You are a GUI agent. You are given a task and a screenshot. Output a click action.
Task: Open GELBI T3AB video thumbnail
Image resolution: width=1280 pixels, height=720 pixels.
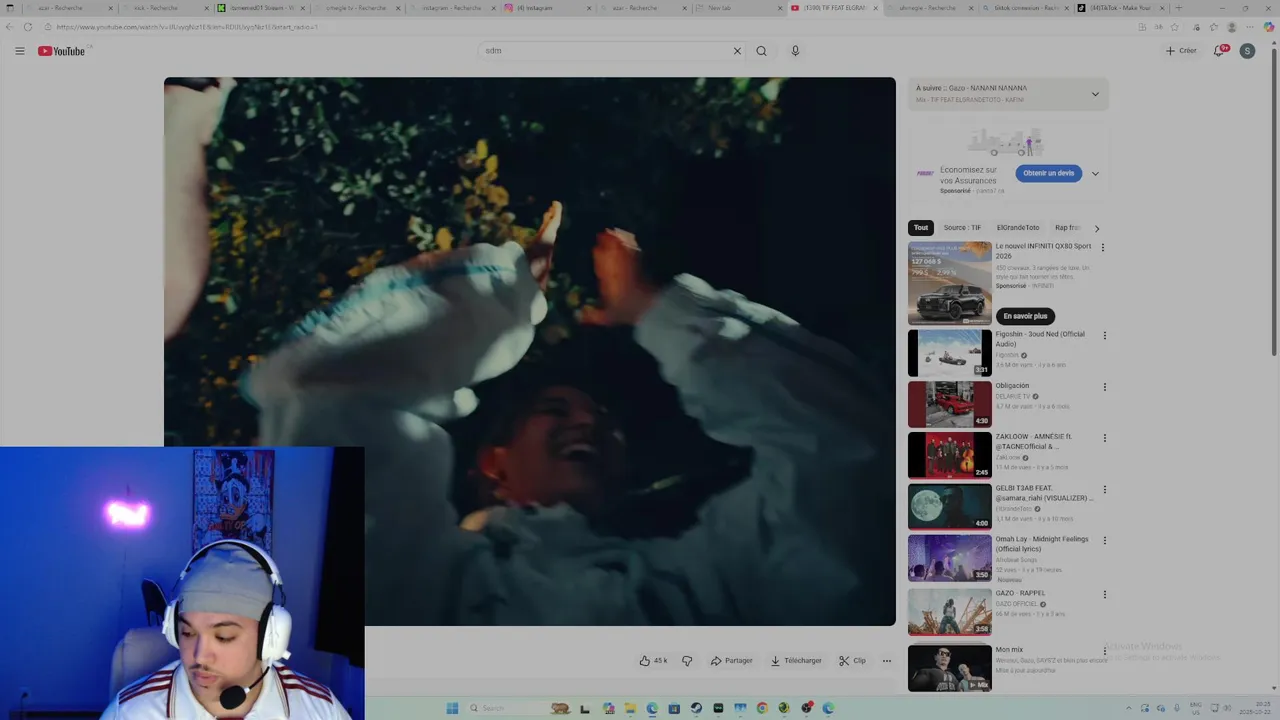pos(950,507)
